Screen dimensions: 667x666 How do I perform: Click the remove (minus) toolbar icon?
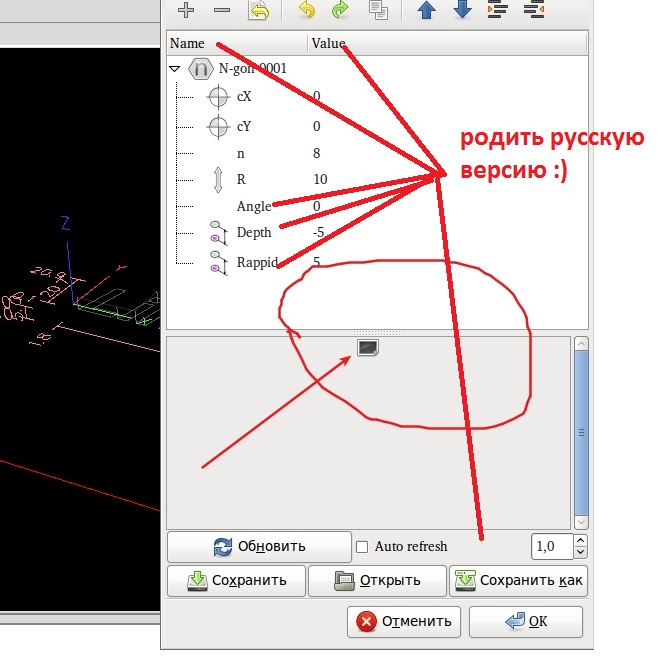222,10
